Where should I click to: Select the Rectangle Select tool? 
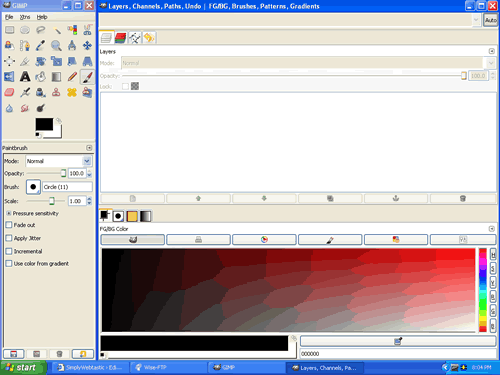[x=9, y=30]
